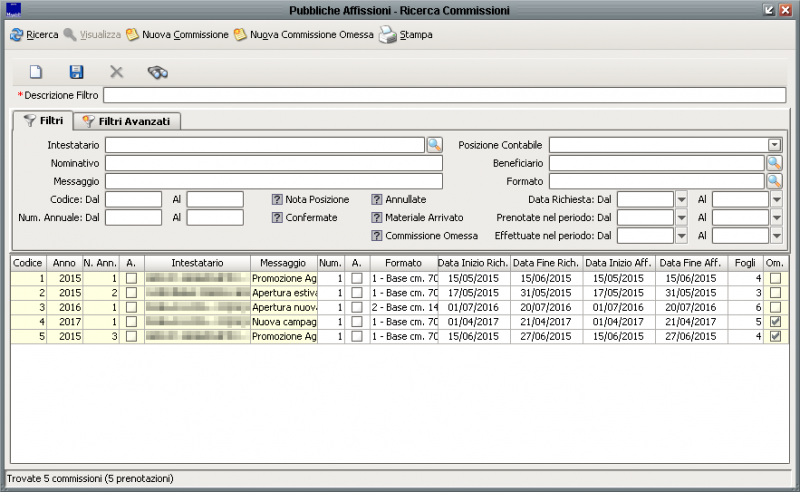The height and width of the screenshot is (492, 800).
Task: Click the Descrizione Filtro text field
Action: [x=444, y=95]
